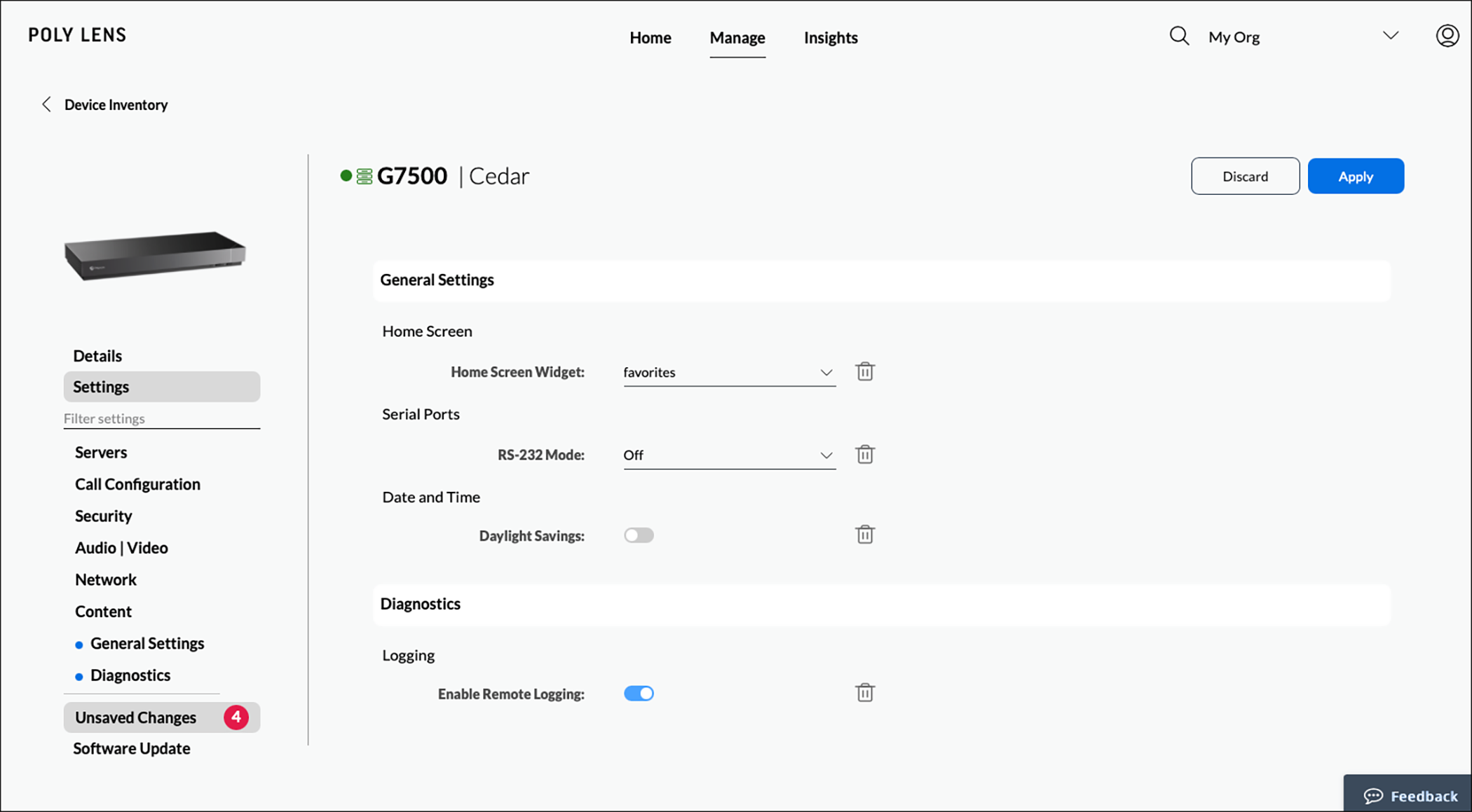Click the device inventory back arrow icon
Screen dimensions: 1472x812
click(x=47, y=104)
